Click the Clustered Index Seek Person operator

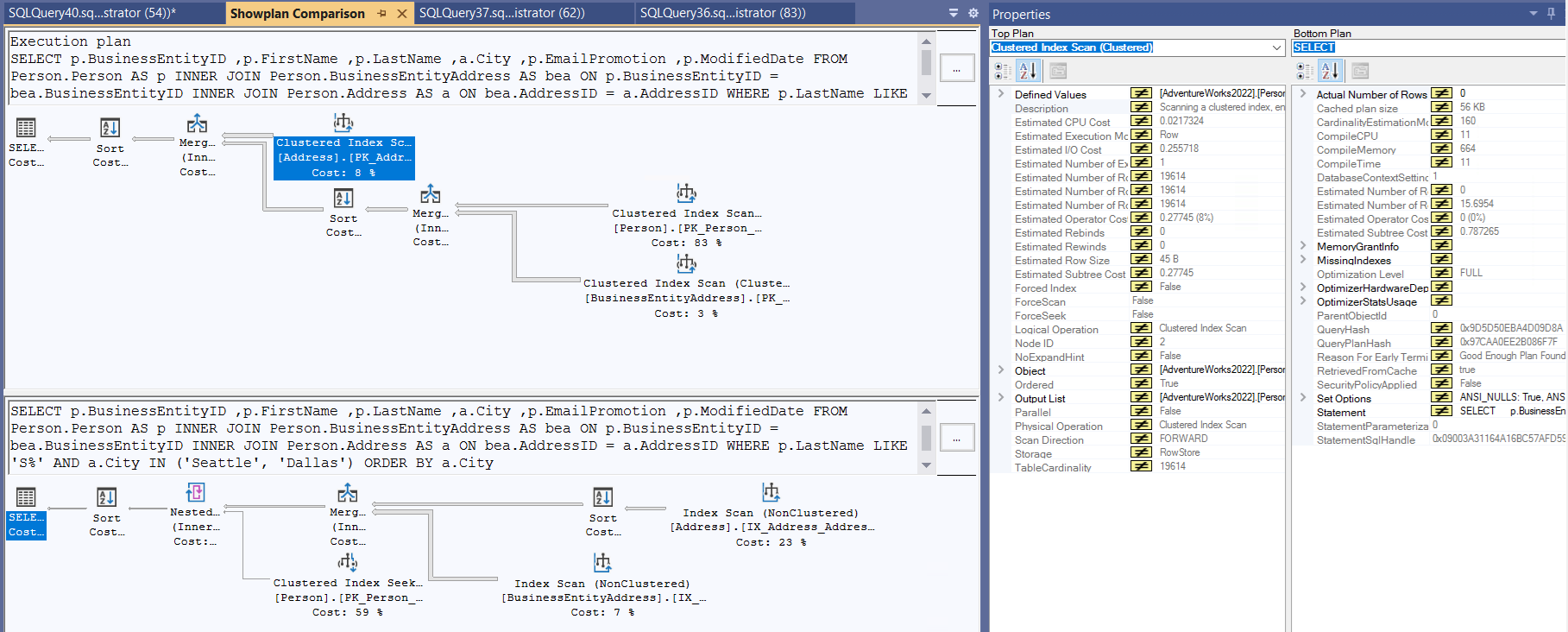(x=348, y=584)
